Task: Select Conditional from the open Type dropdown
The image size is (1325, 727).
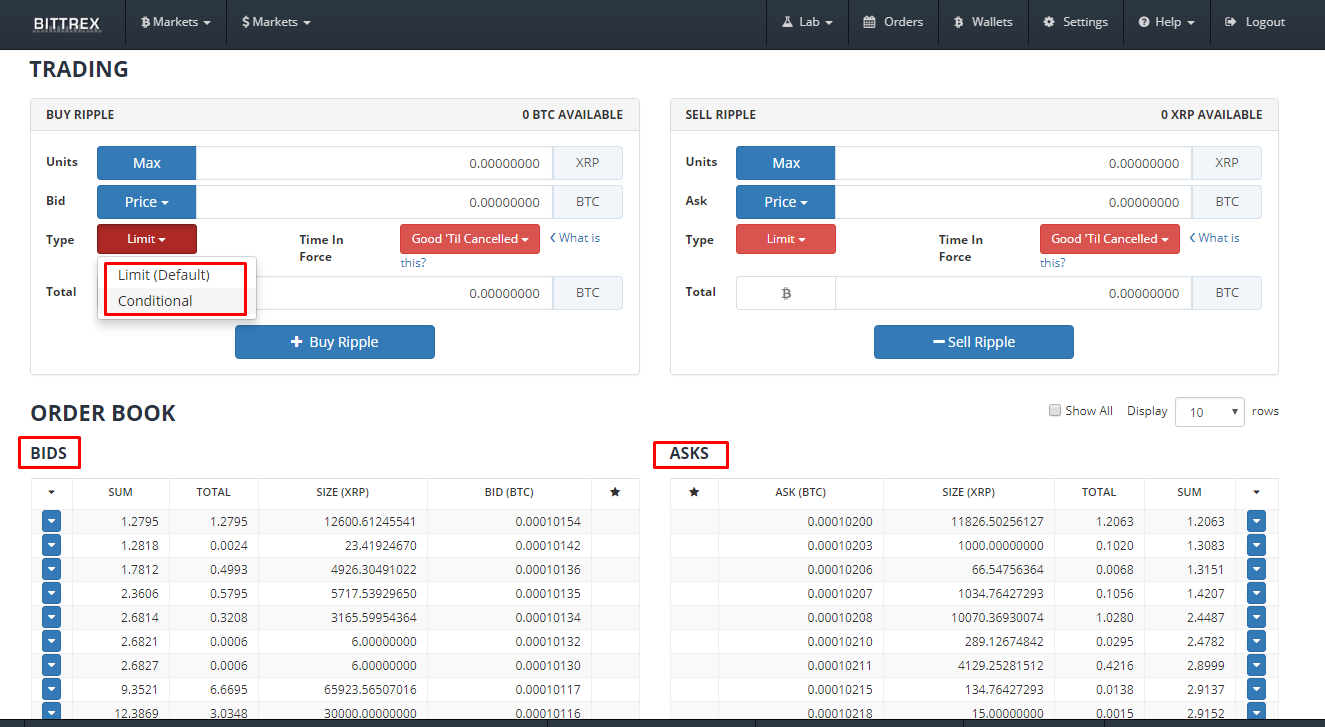Action: [154, 300]
